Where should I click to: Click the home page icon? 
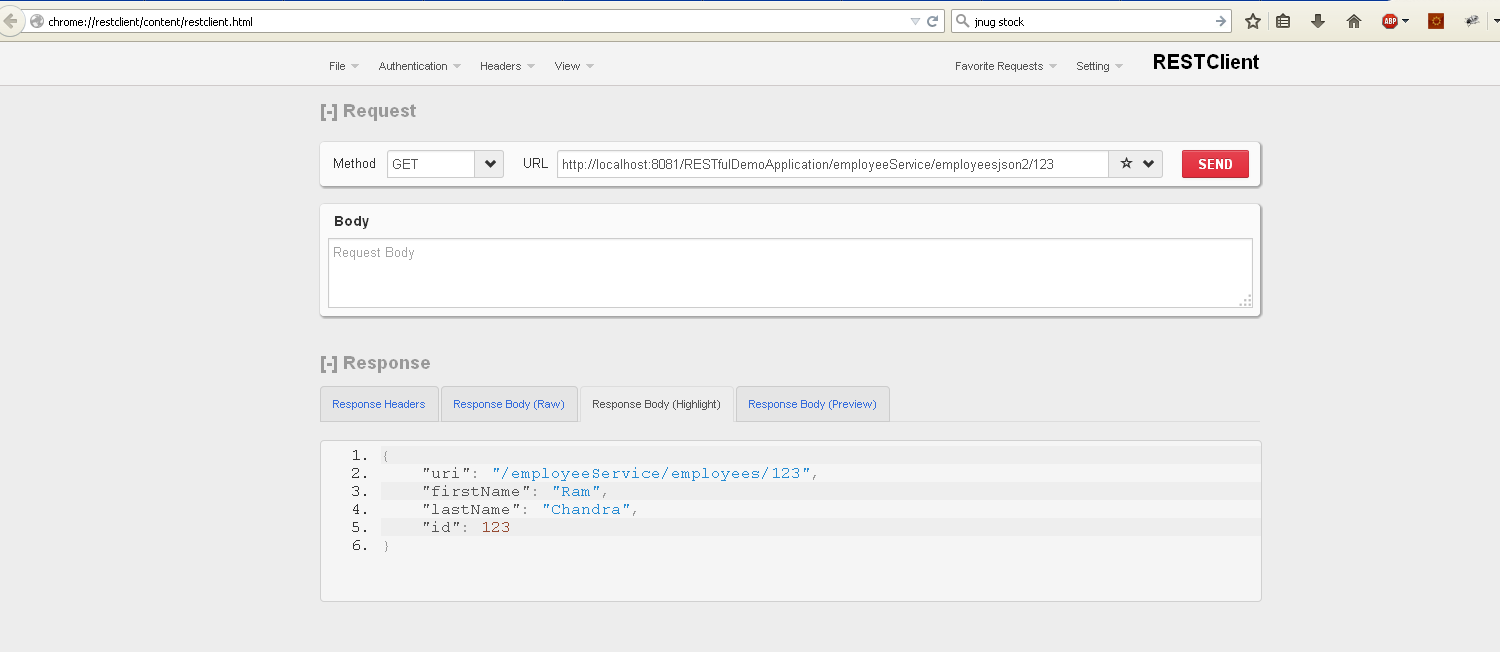pos(1353,20)
